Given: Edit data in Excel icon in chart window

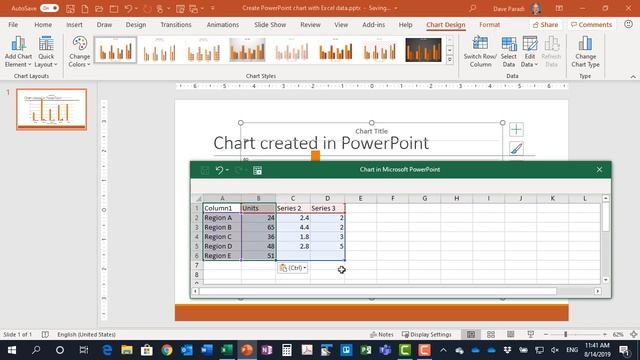Looking at the screenshot, I should click(257, 170).
